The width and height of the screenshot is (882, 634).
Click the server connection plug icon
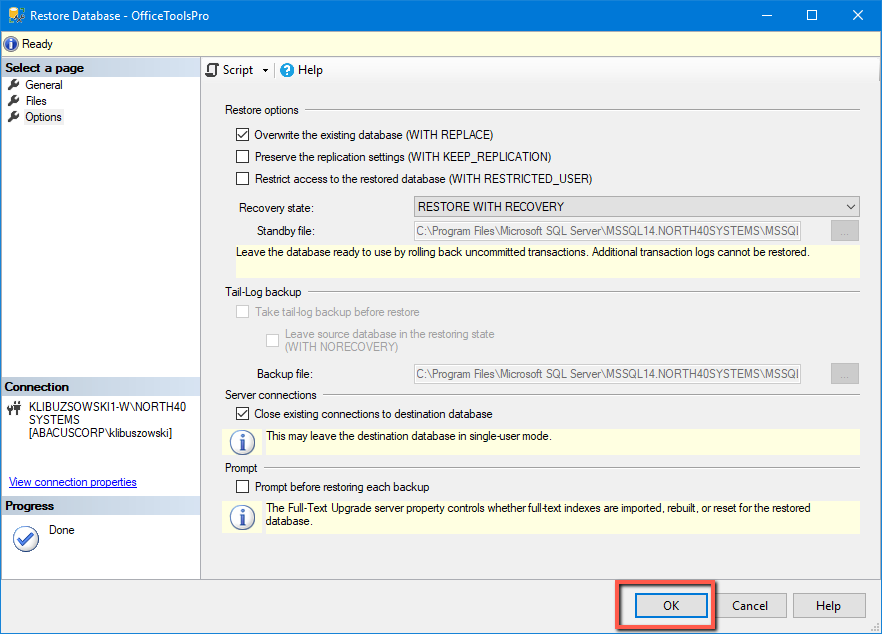click(15, 407)
